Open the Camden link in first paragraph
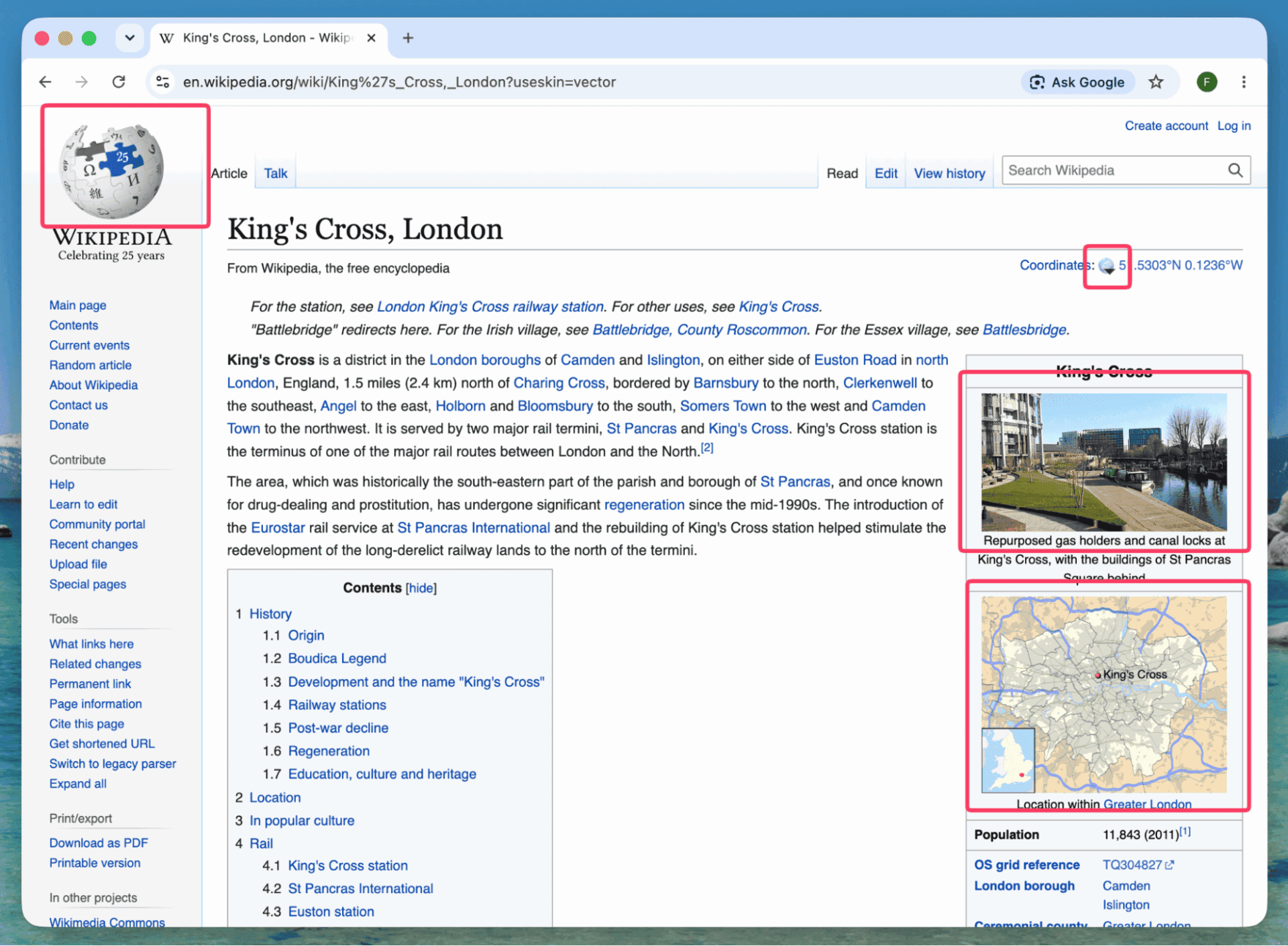This screenshot has width=1288, height=946. point(587,360)
